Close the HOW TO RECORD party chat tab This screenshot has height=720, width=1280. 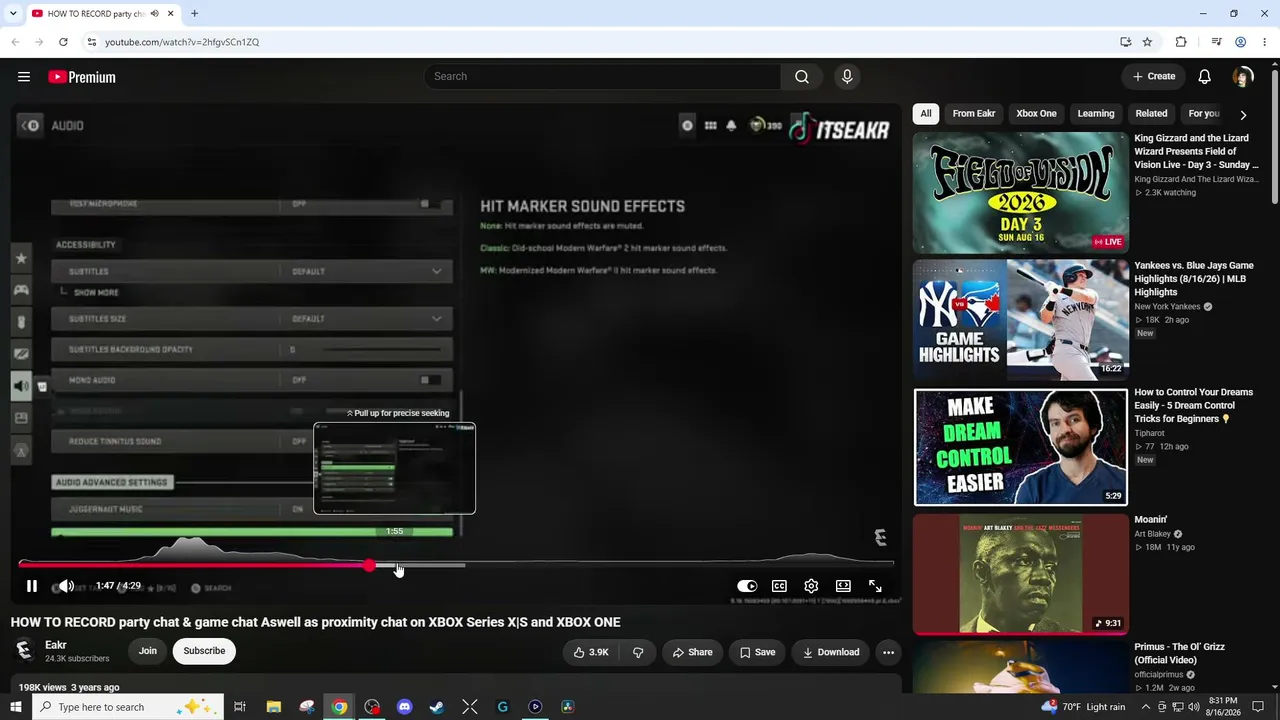click(x=170, y=14)
